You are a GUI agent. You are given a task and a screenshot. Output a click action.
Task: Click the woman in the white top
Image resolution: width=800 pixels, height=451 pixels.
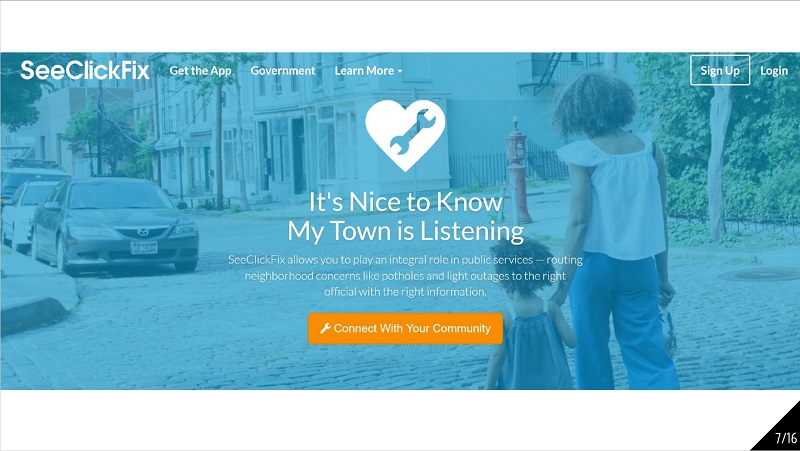614,230
